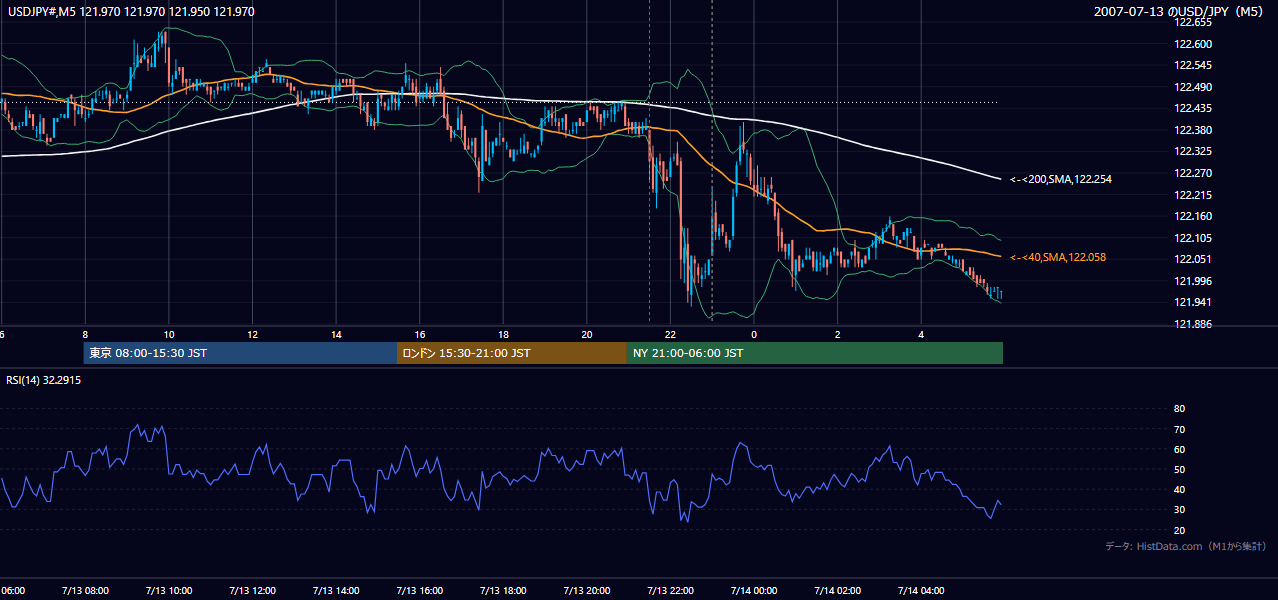Click the 7/13 20:00 bottom time label
The width and height of the screenshot is (1278, 600).
coord(587,590)
